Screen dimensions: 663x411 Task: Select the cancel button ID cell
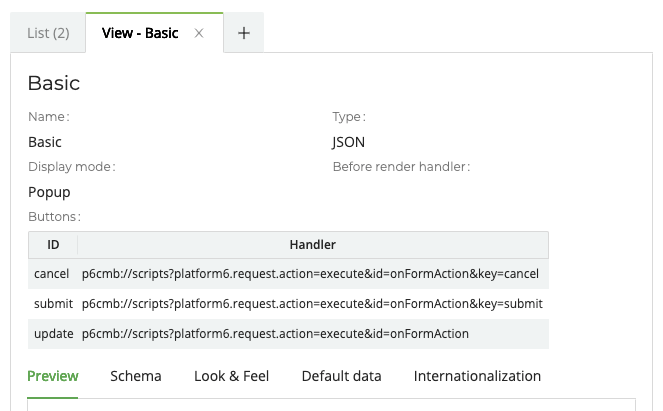(52, 274)
